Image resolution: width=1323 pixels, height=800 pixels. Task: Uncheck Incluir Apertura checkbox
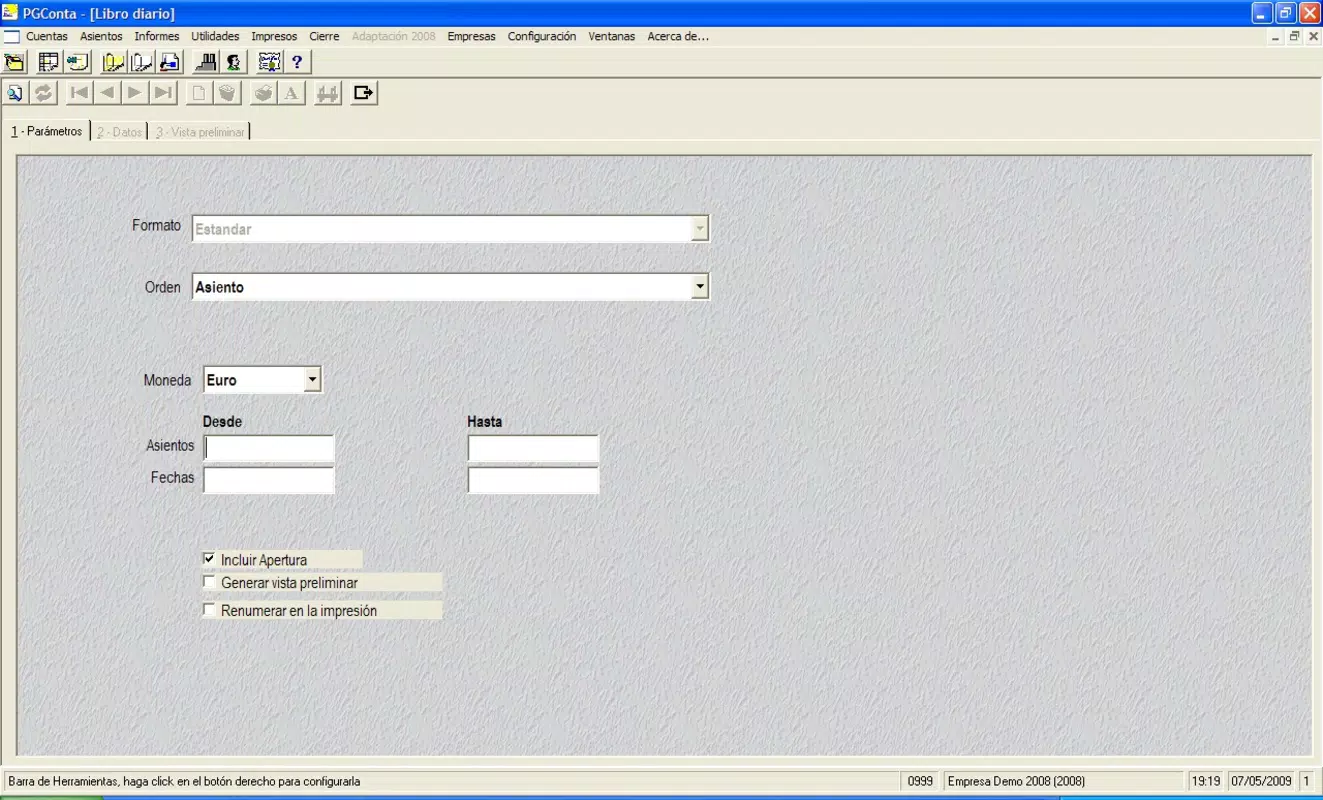click(209, 559)
